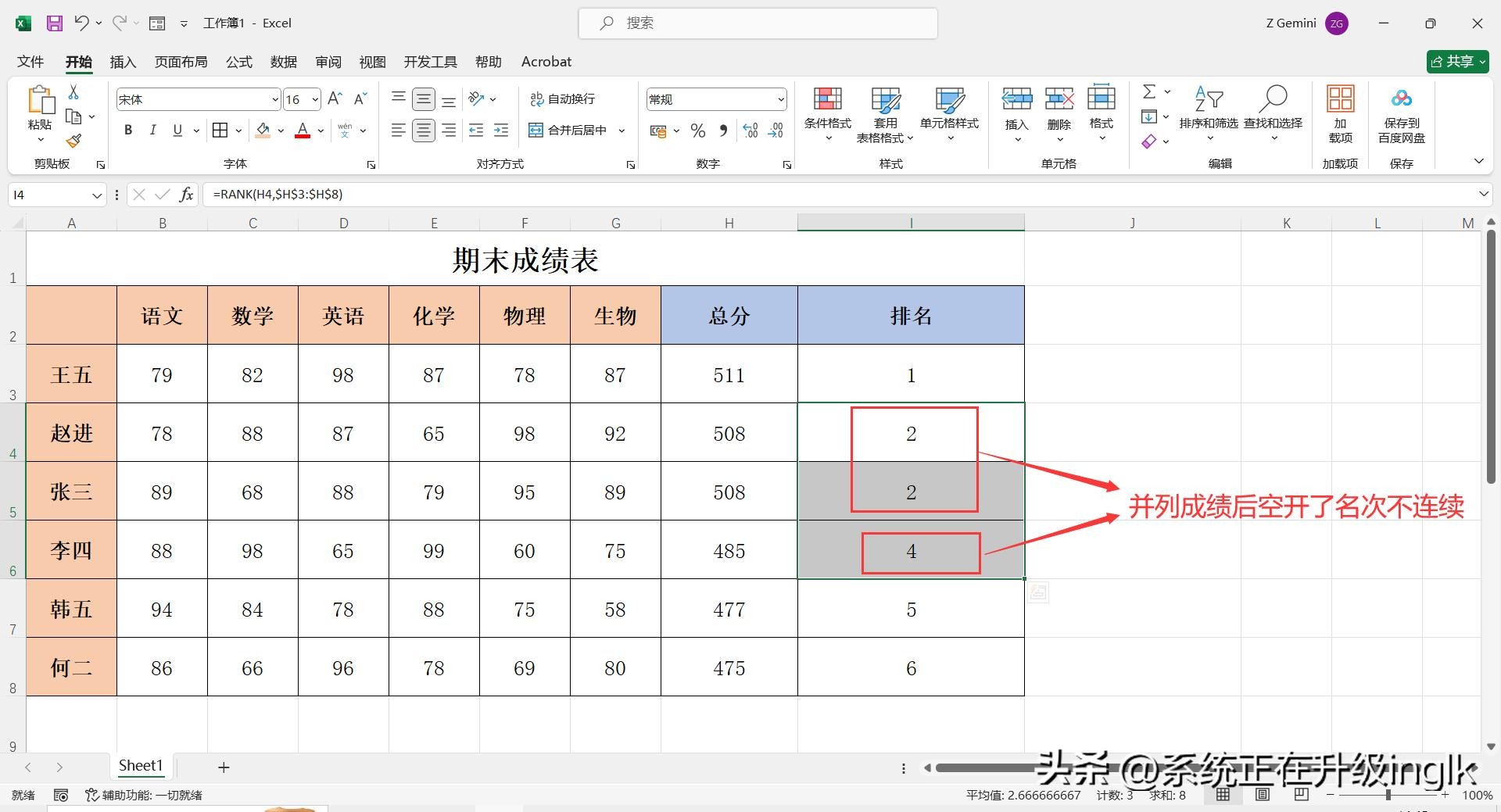Expand the number format combo box

coord(780,100)
